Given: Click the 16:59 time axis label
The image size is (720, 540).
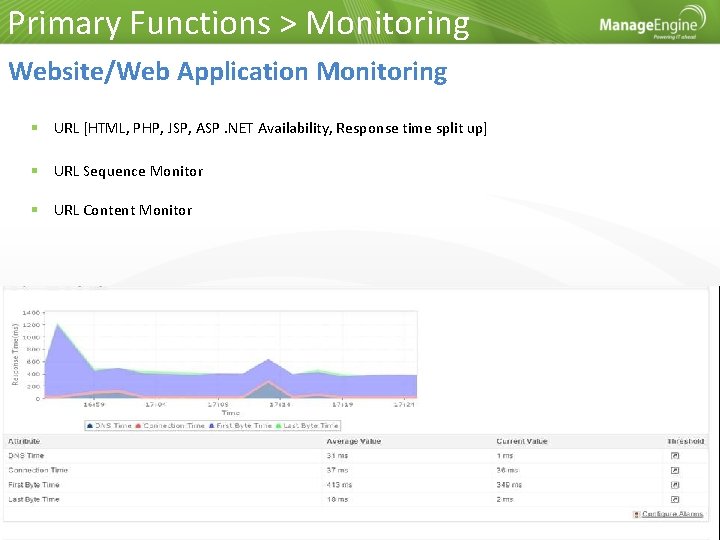Looking at the screenshot, I should click(x=94, y=405).
